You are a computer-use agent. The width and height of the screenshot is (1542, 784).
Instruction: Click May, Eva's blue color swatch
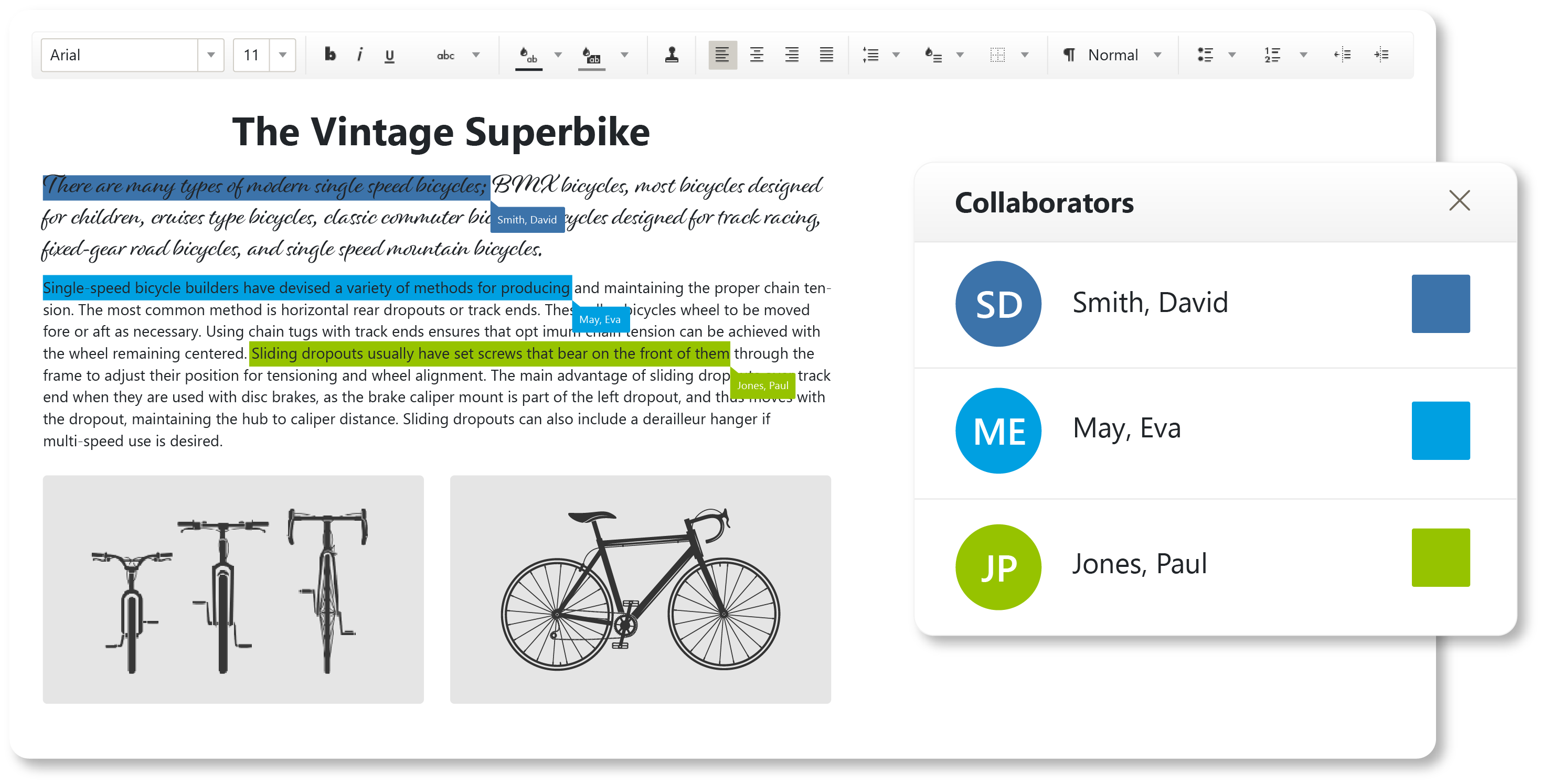pos(1440,431)
